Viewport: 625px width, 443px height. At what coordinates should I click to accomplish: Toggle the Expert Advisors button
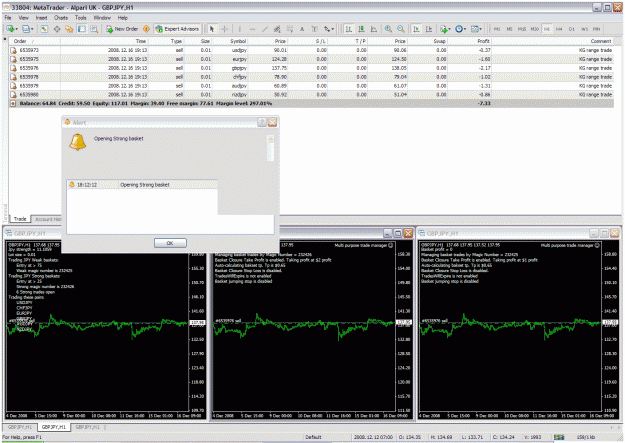point(177,29)
